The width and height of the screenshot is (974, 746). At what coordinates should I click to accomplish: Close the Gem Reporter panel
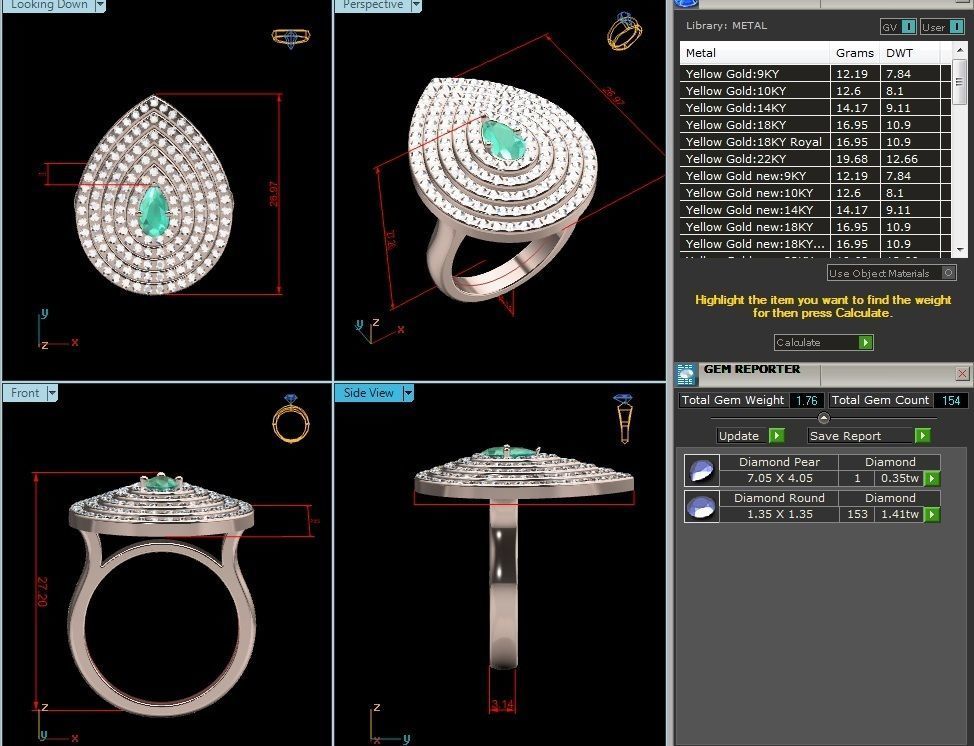pos(962,373)
